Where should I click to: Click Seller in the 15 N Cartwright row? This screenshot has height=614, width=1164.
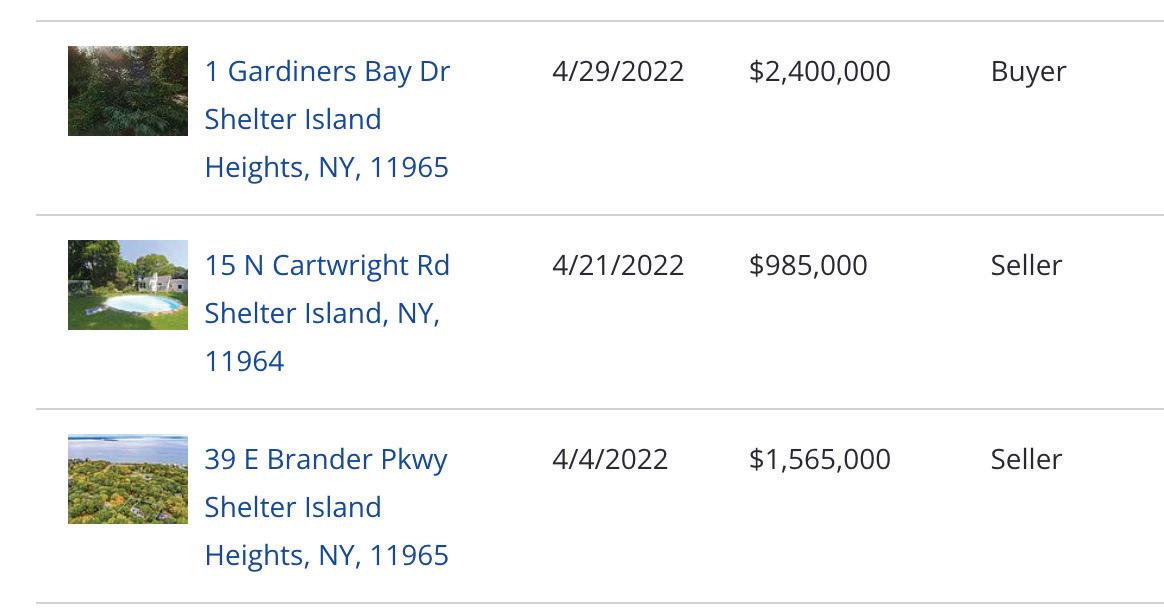click(1026, 265)
